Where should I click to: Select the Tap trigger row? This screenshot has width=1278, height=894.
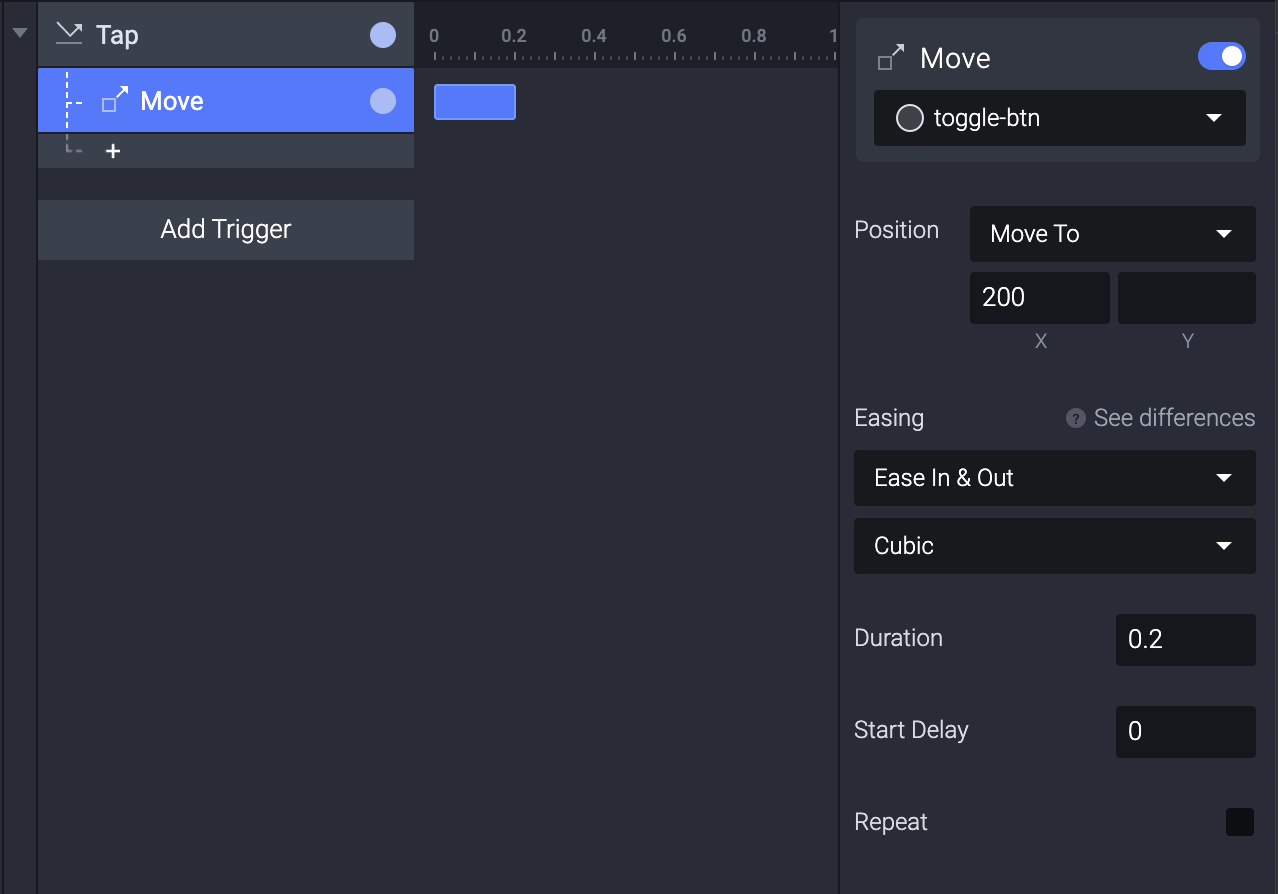226,35
